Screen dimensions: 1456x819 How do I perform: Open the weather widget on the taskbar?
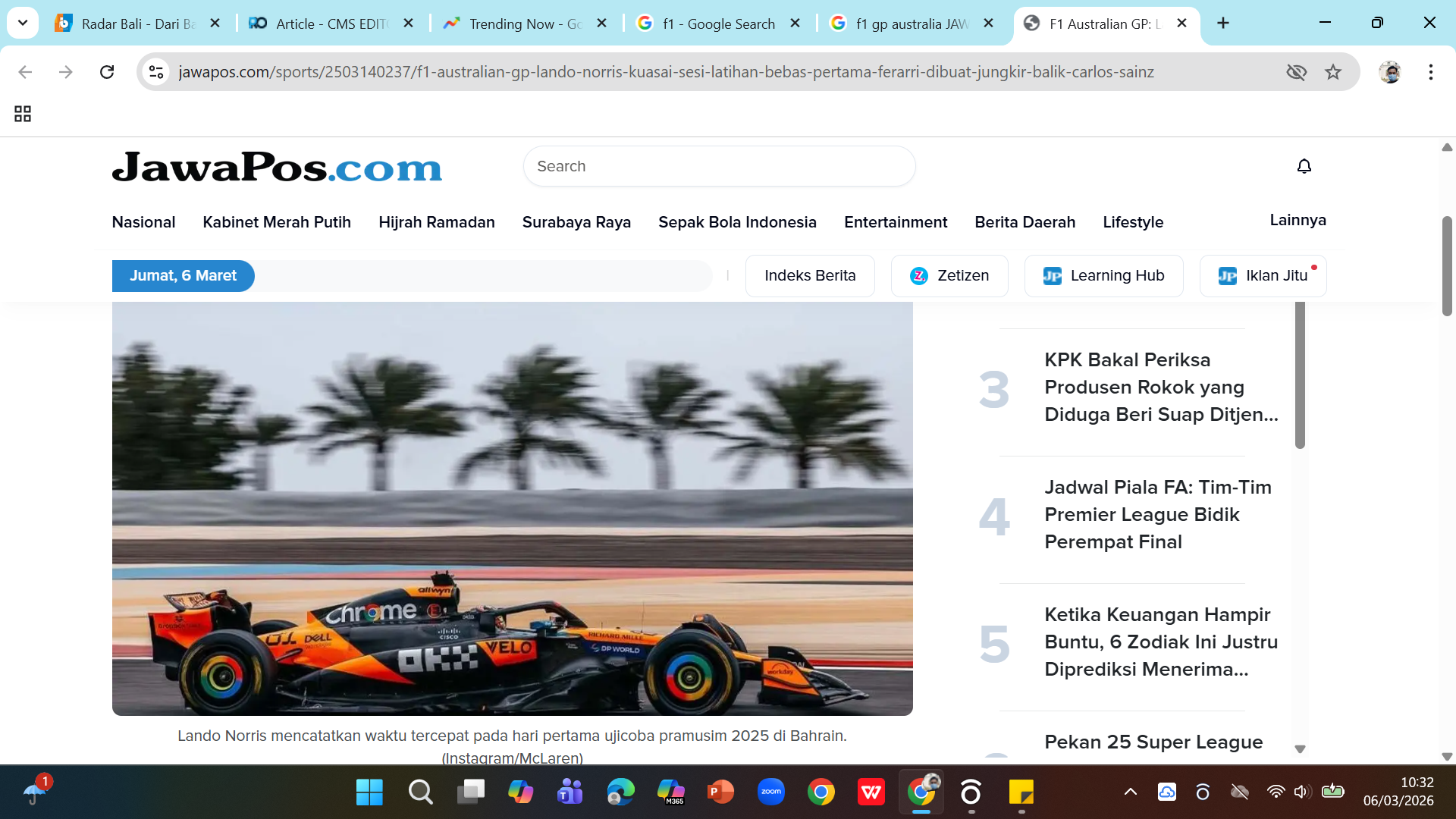(36, 790)
